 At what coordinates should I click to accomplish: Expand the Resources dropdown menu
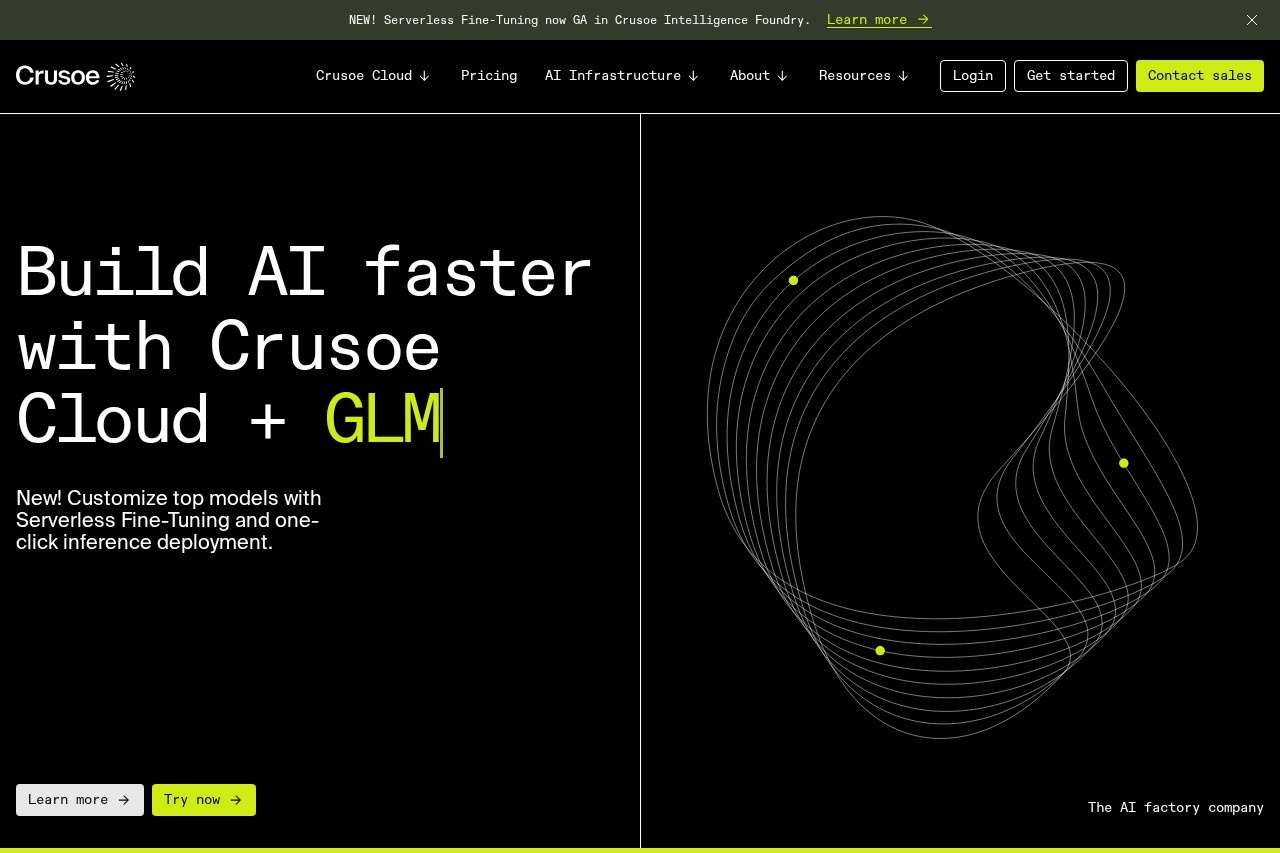(864, 76)
